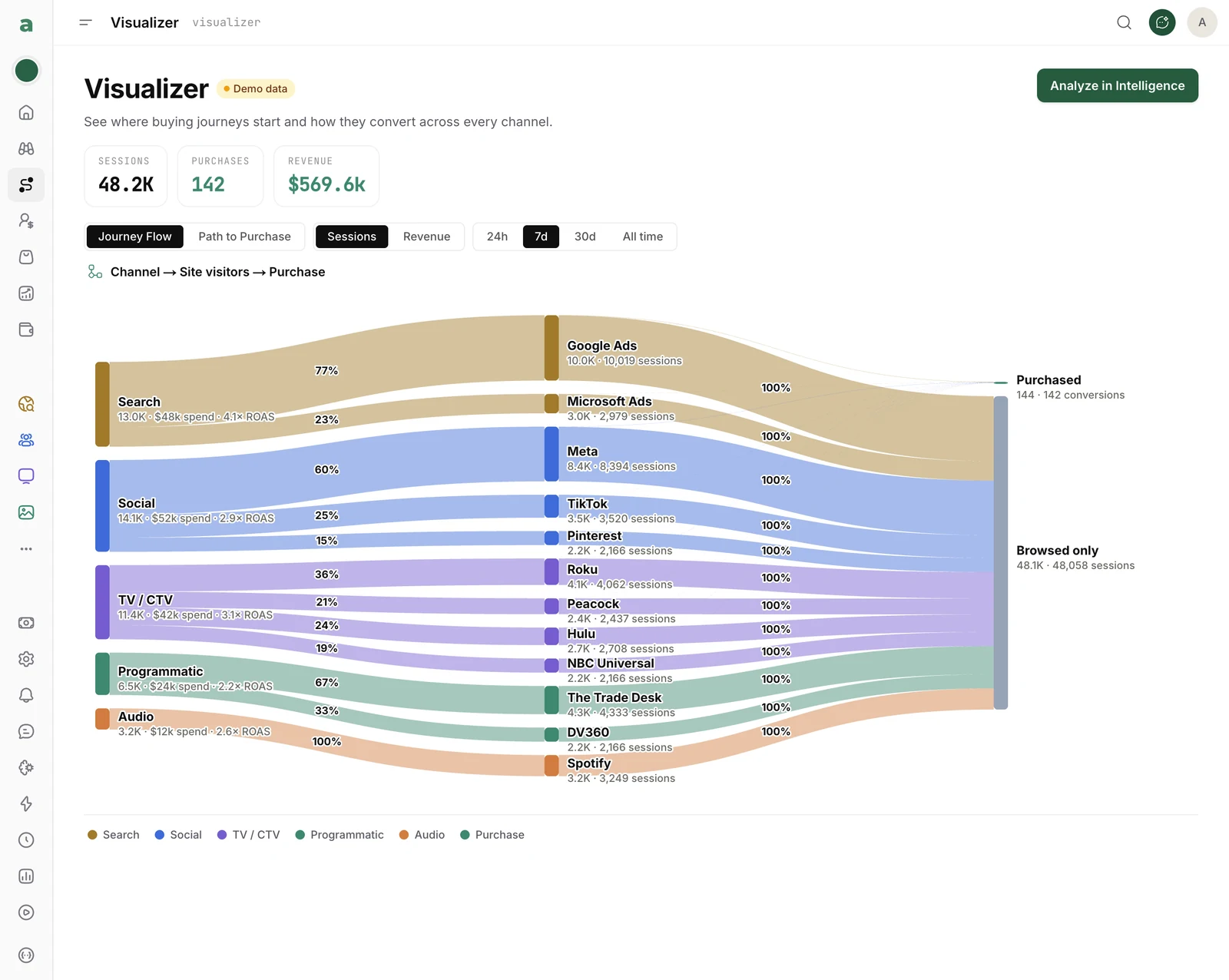Select the Sessions metric toggle

pos(352,237)
